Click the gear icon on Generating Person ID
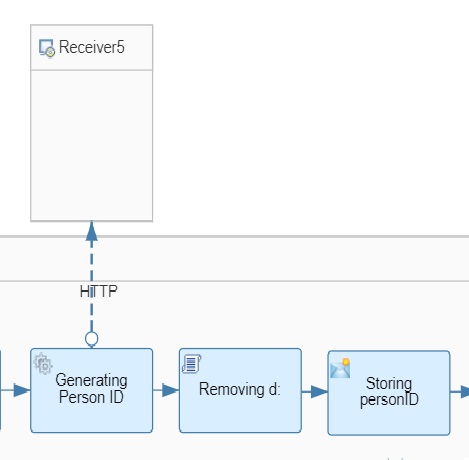This screenshot has height=460, width=469. click(43, 363)
